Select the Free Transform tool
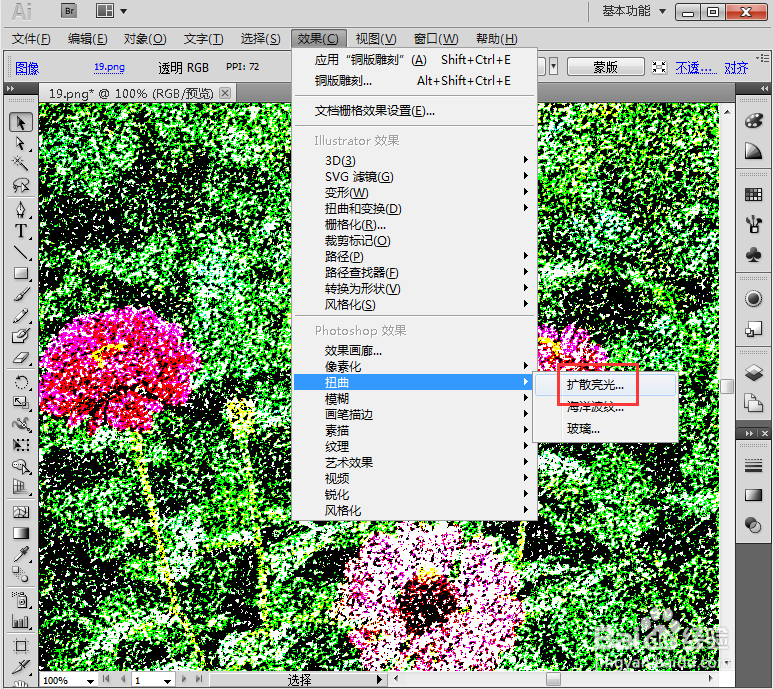The image size is (774, 689). tap(21, 445)
